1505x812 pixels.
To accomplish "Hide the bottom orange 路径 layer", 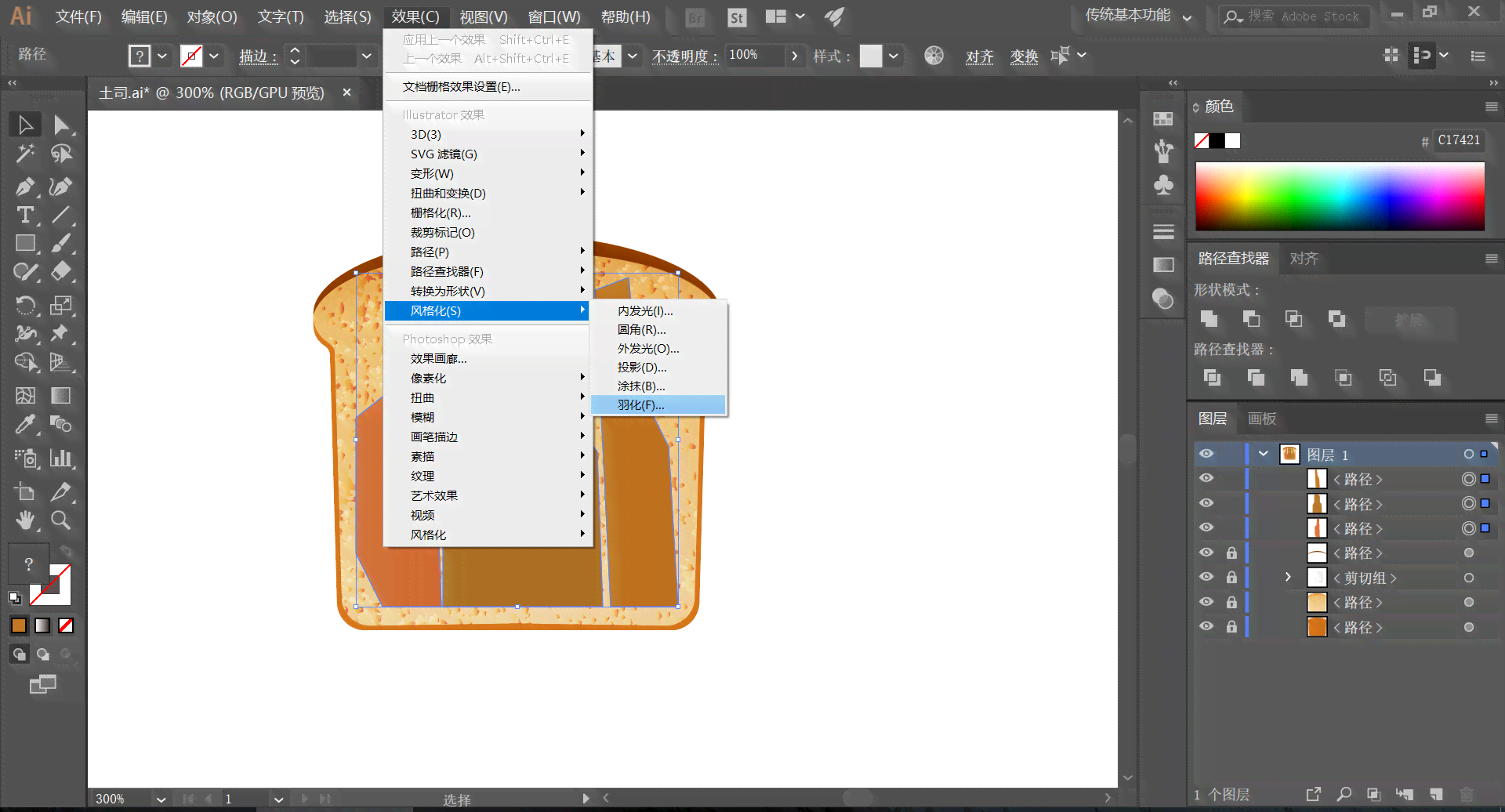I will [1206, 626].
